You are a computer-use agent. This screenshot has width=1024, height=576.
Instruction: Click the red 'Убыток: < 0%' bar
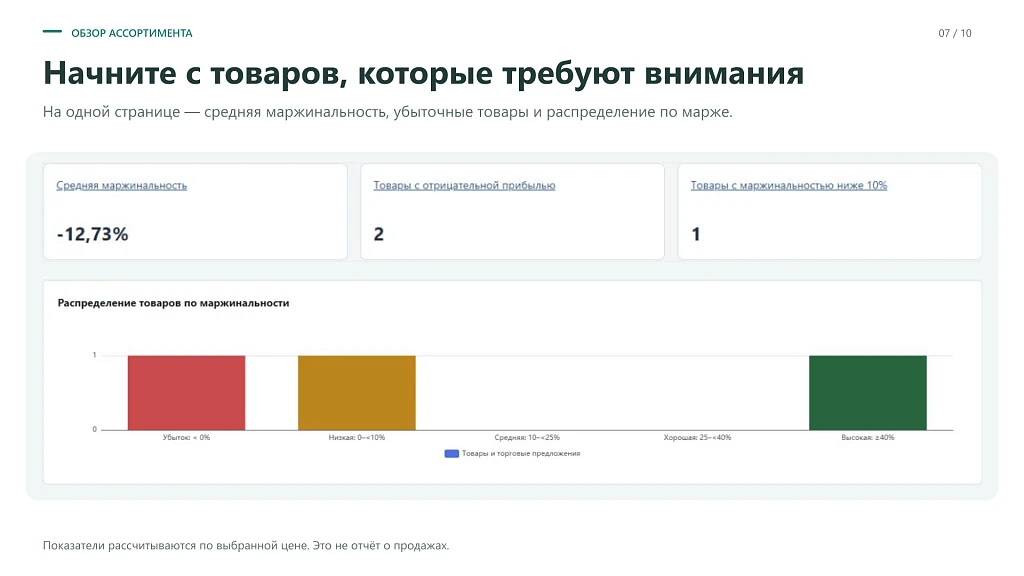coord(187,392)
